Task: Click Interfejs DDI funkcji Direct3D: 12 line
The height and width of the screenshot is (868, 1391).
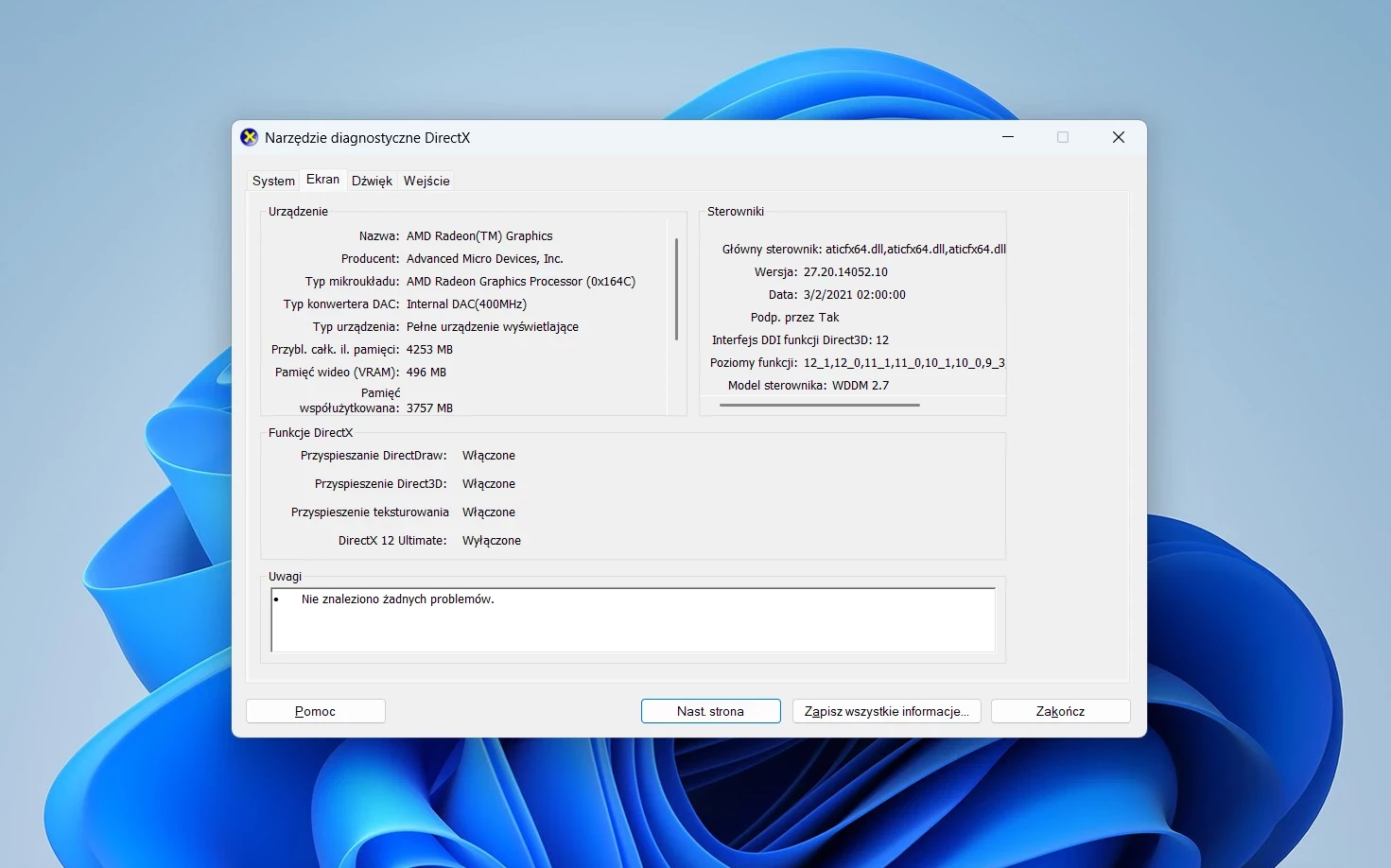Action: click(x=800, y=340)
